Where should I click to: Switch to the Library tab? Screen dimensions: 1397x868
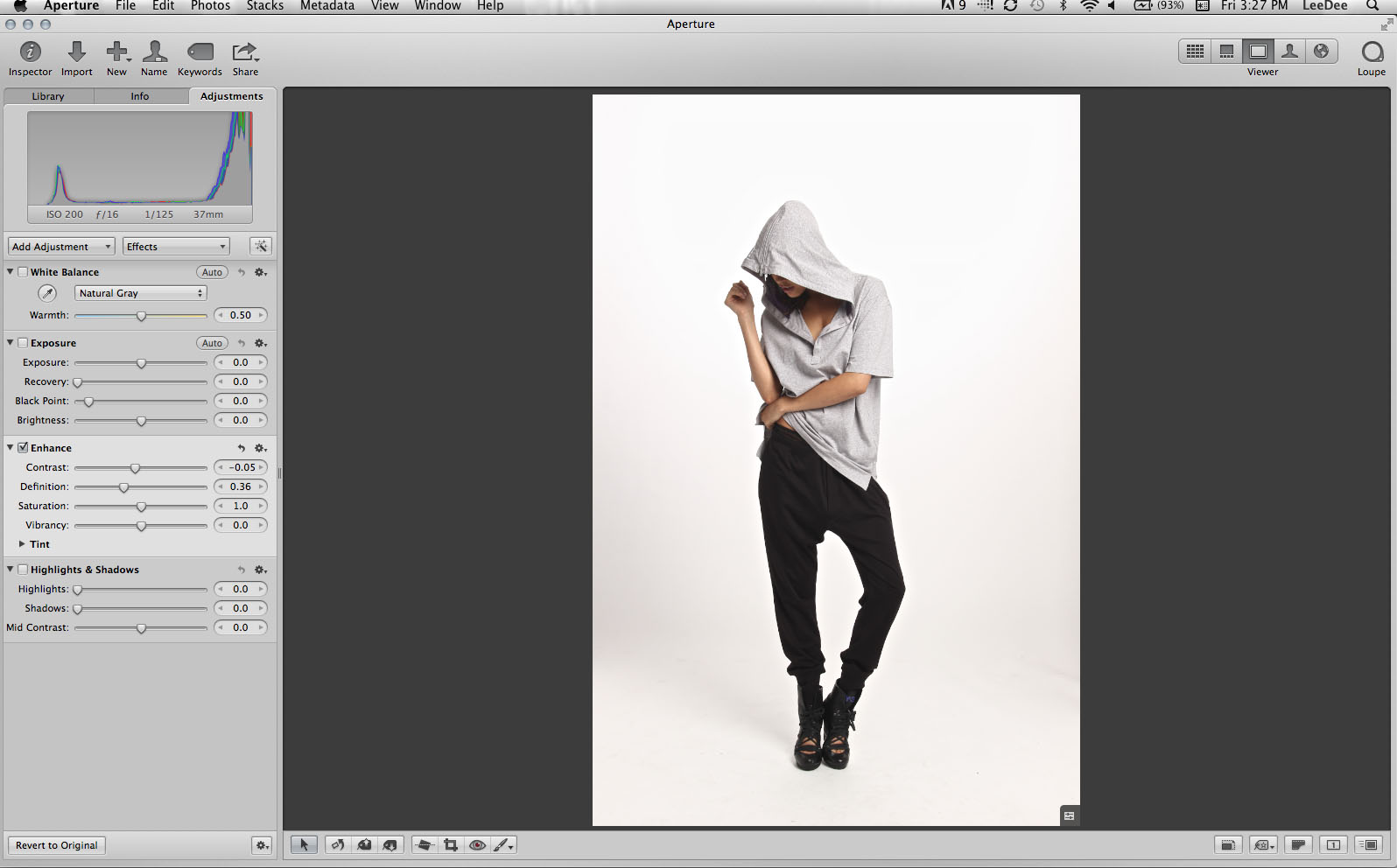pos(48,96)
